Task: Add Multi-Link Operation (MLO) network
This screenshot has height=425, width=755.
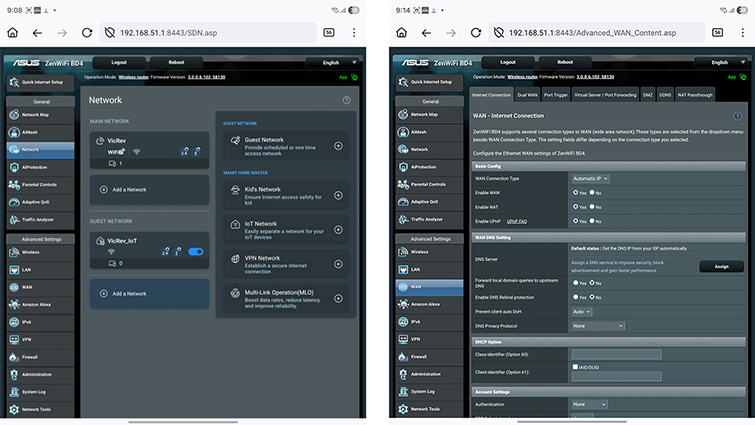Action: point(338,298)
